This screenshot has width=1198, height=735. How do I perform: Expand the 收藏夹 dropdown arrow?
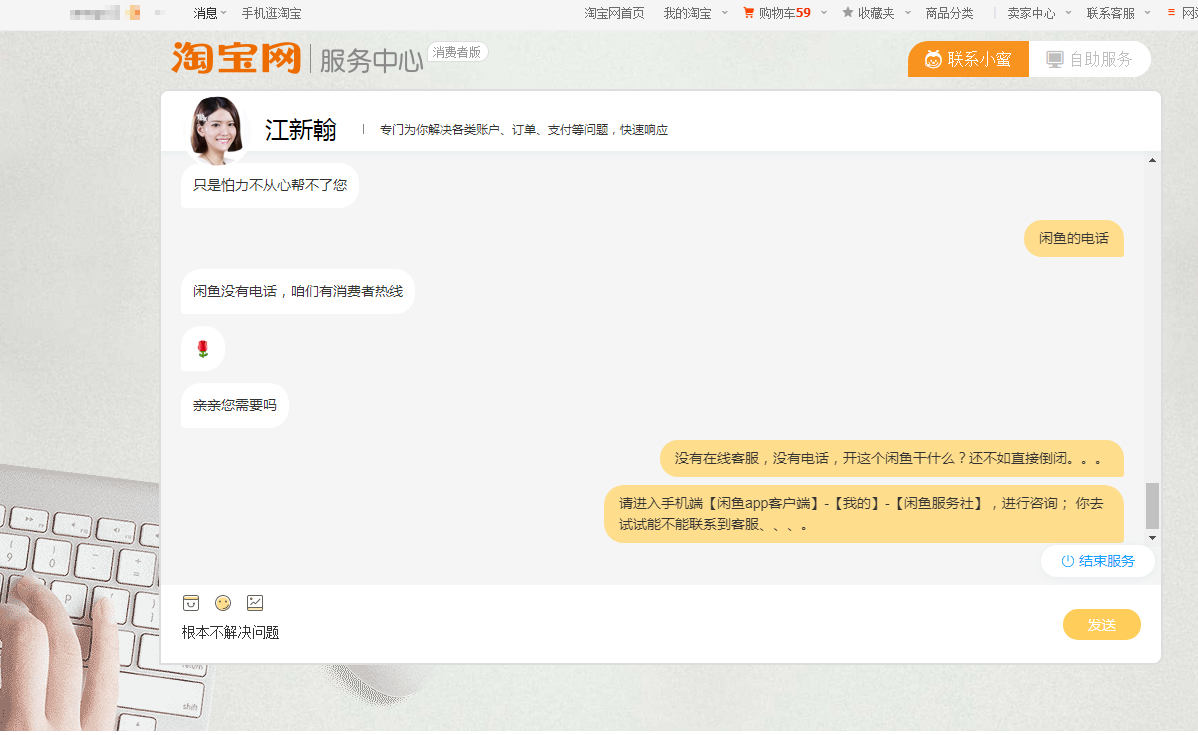click(908, 13)
